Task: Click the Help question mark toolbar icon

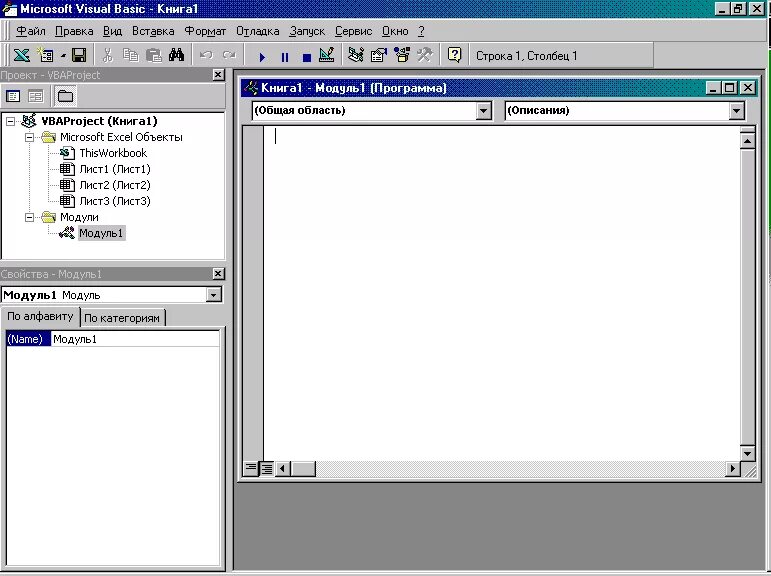Action: (455, 55)
